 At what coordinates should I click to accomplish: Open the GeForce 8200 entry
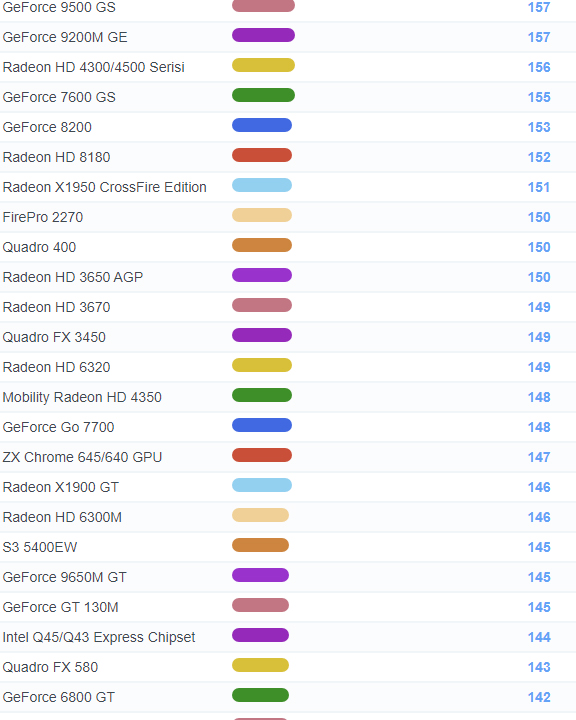pos(47,127)
